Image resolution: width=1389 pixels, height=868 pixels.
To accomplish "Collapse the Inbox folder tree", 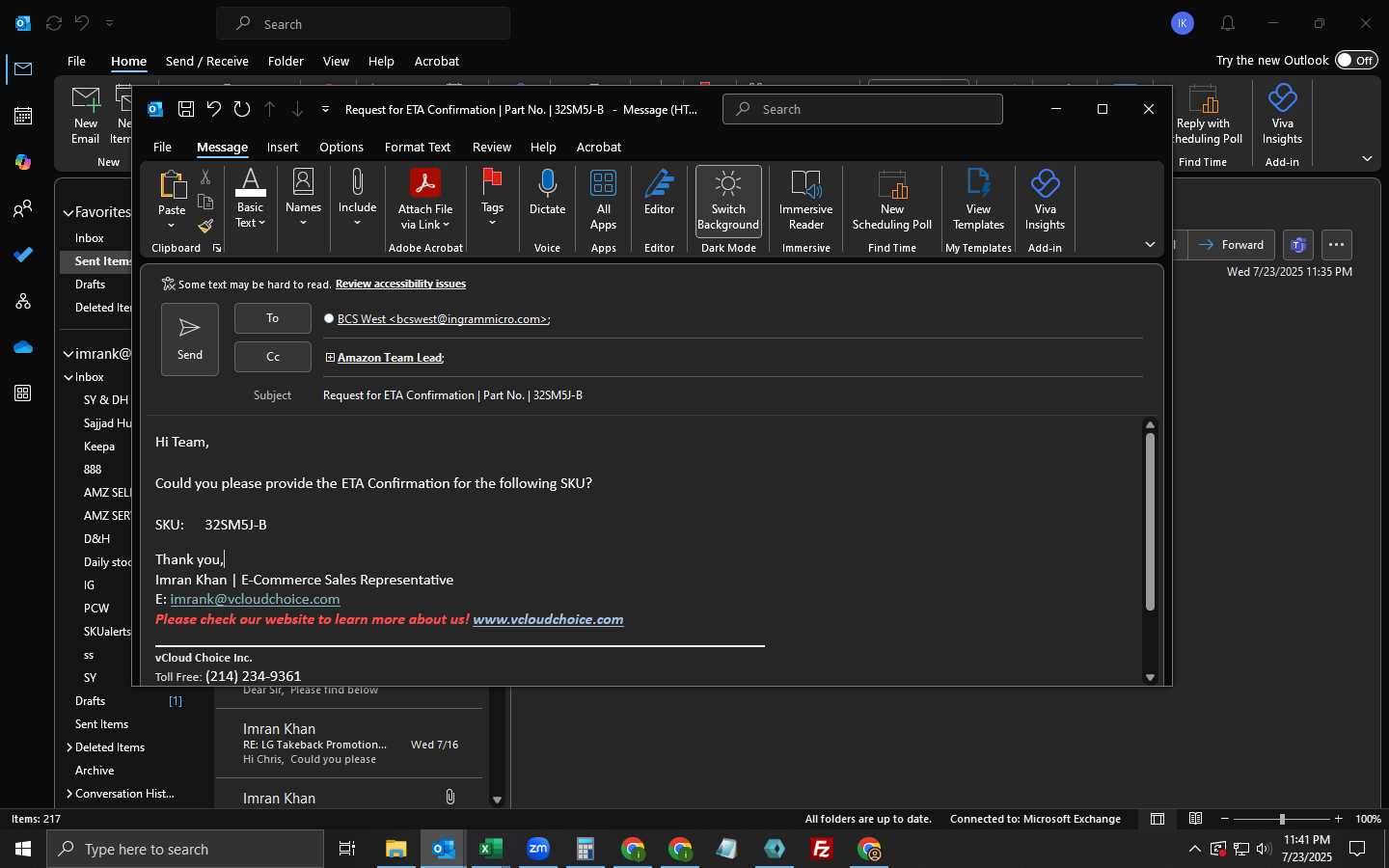I will 68,377.
